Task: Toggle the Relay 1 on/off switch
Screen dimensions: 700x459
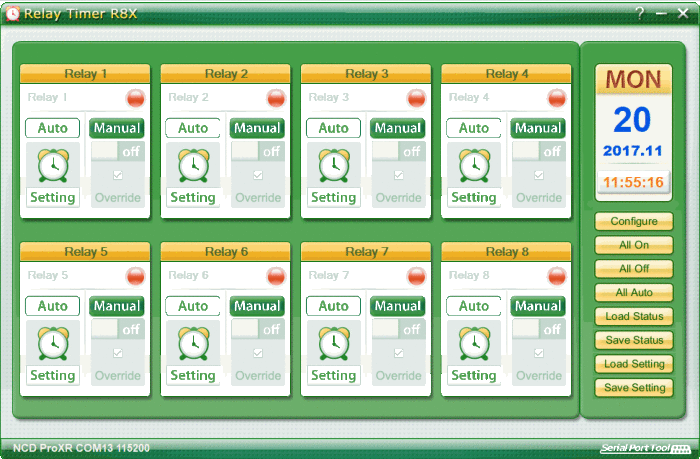Action: pos(118,151)
